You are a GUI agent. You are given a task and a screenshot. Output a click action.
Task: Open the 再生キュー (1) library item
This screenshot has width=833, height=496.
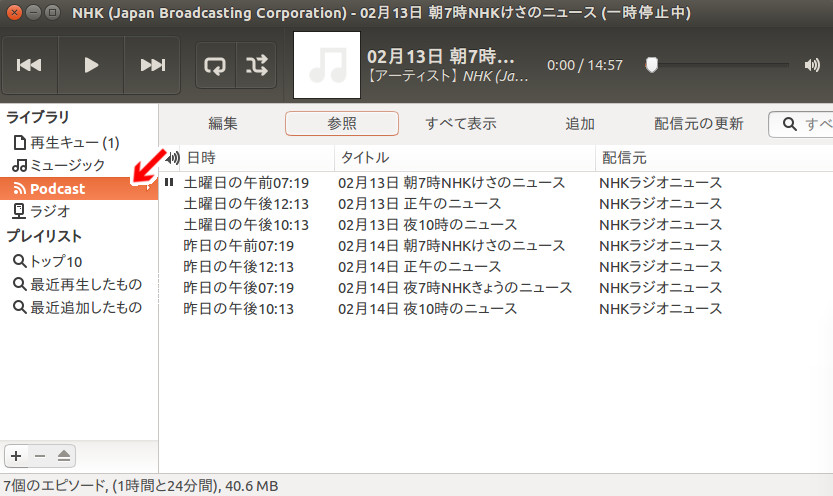tap(66, 142)
